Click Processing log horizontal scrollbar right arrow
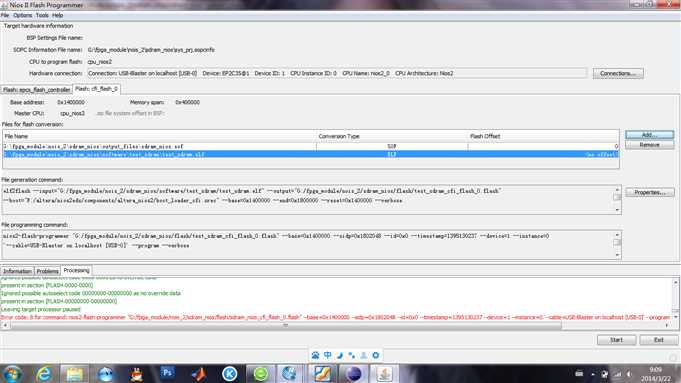The height and width of the screenshot is (383, 681). pos(667,325)
